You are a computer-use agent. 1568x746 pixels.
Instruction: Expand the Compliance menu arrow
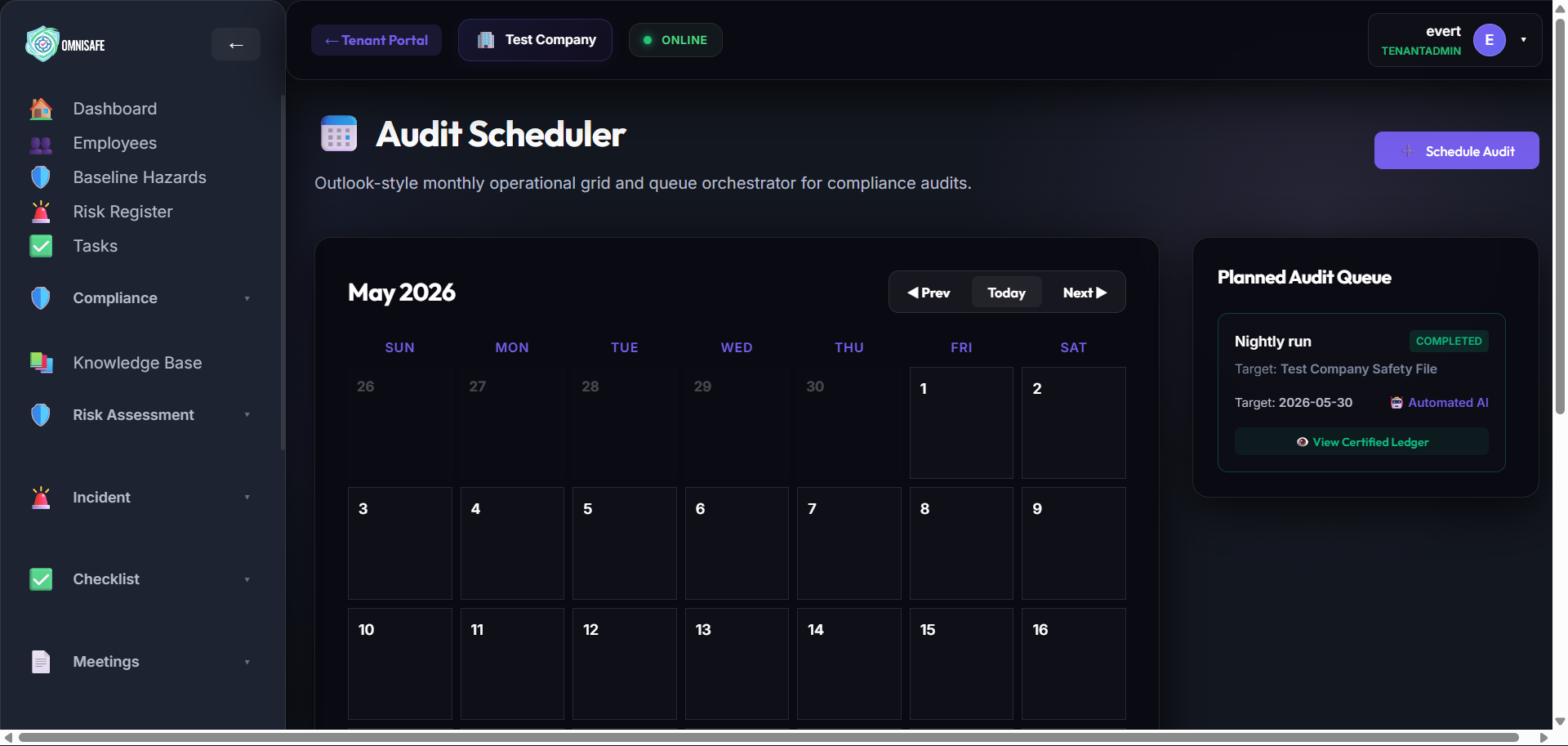click(x=247, y=298)
